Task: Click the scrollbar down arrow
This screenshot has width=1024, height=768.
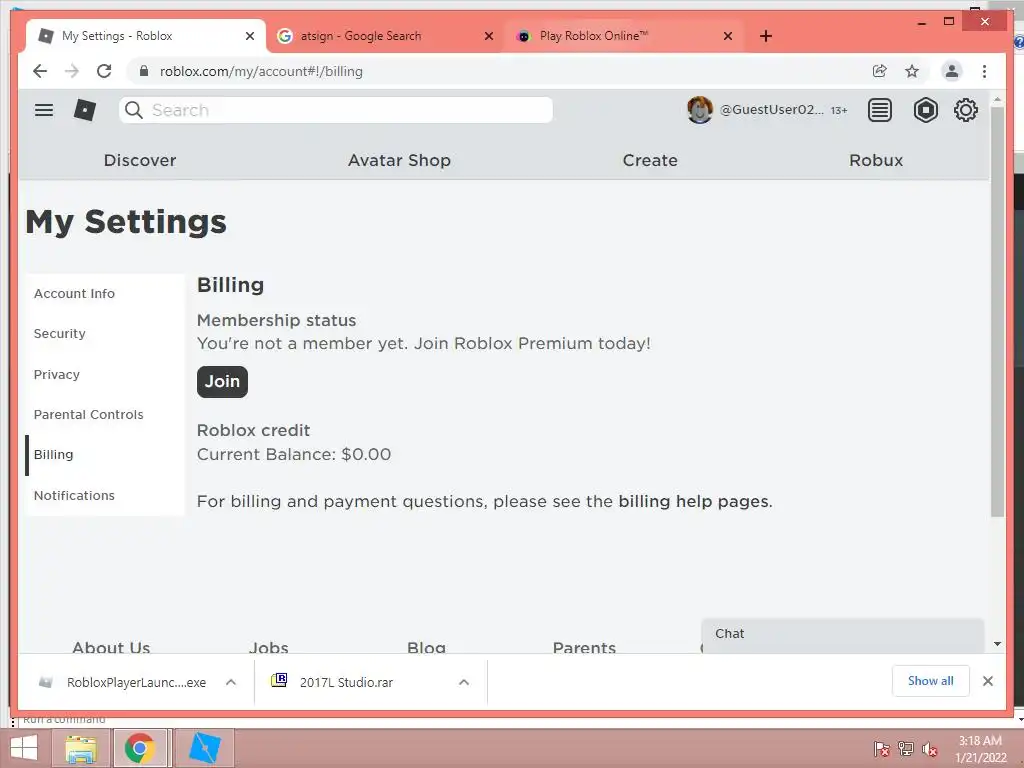Action: [x=997, y=644]
